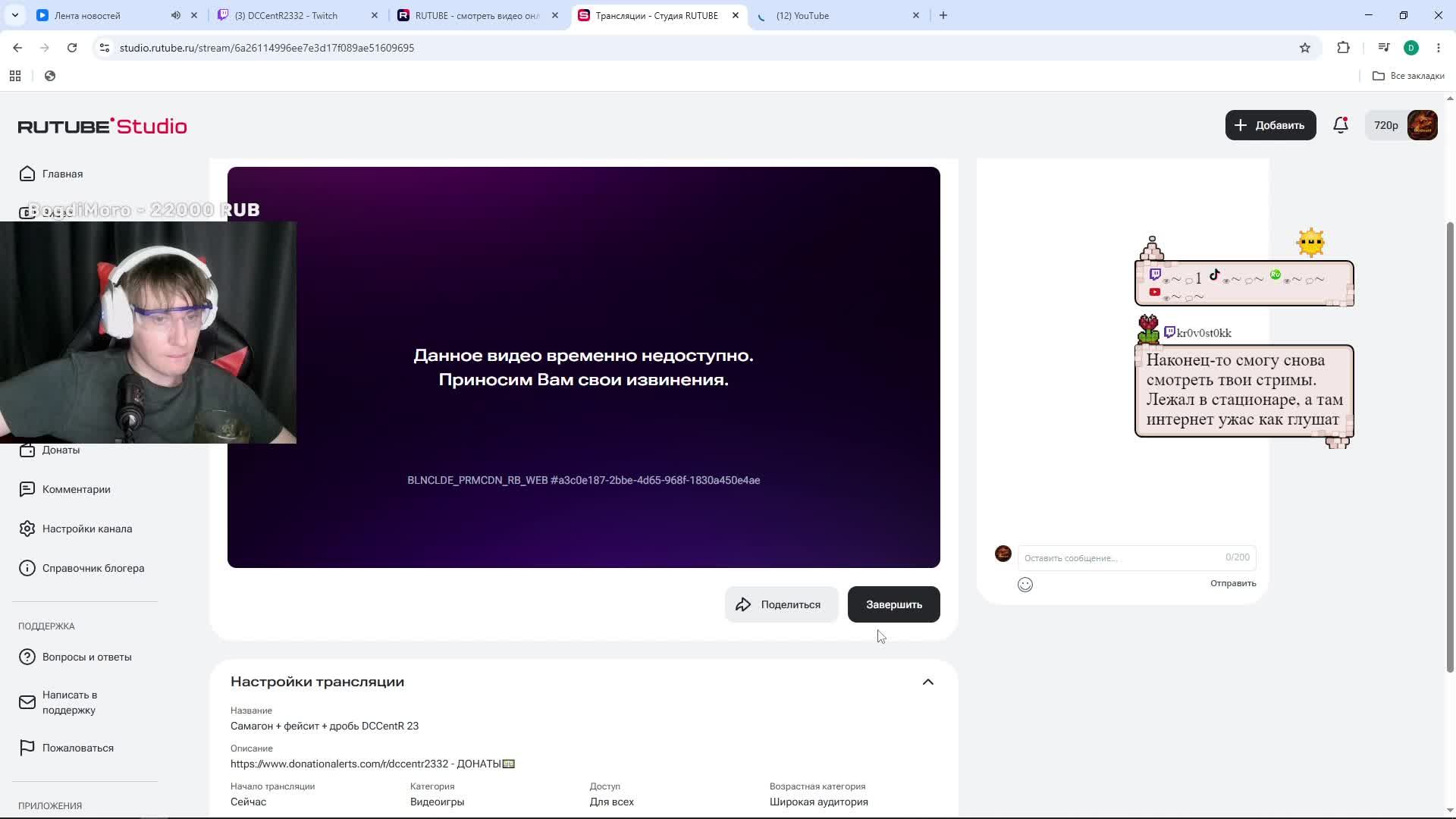1456x819 pixels.
Task: Click the comment bubble icon beside Комментарии
Action: (x=27, y=489)
